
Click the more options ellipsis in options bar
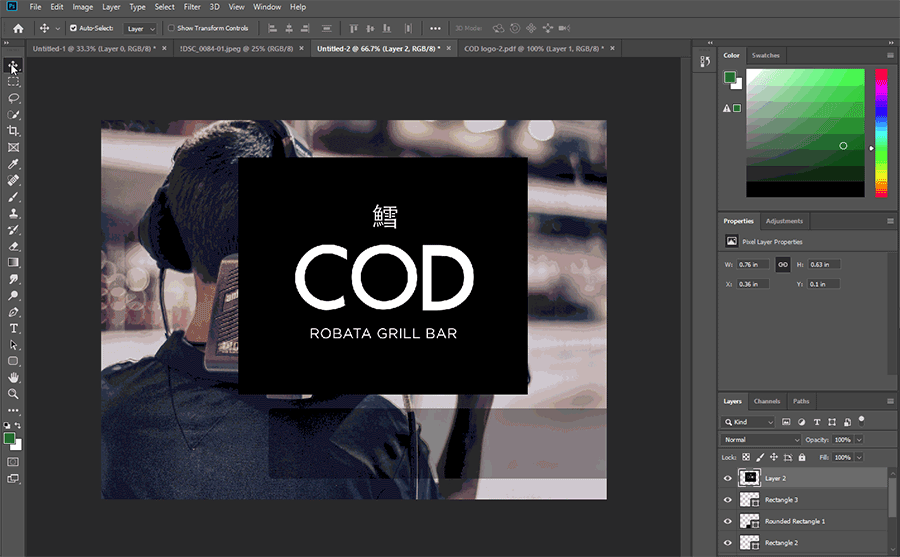(436, 28)
